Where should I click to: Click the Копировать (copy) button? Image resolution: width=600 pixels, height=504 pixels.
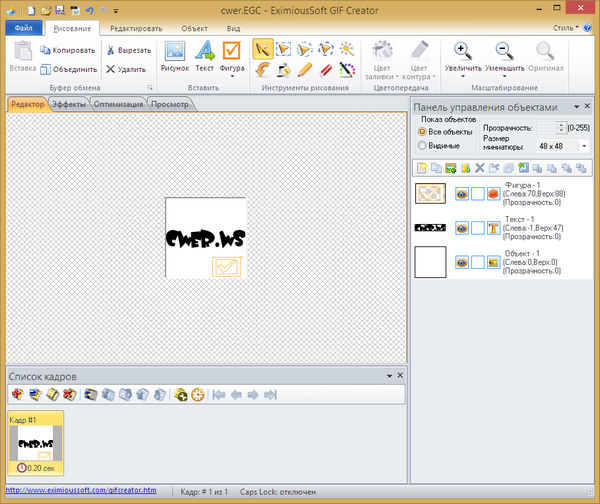[68, 50]
